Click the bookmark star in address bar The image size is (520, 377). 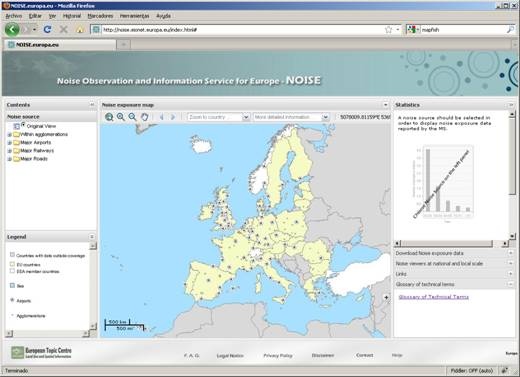coord(388,30)
